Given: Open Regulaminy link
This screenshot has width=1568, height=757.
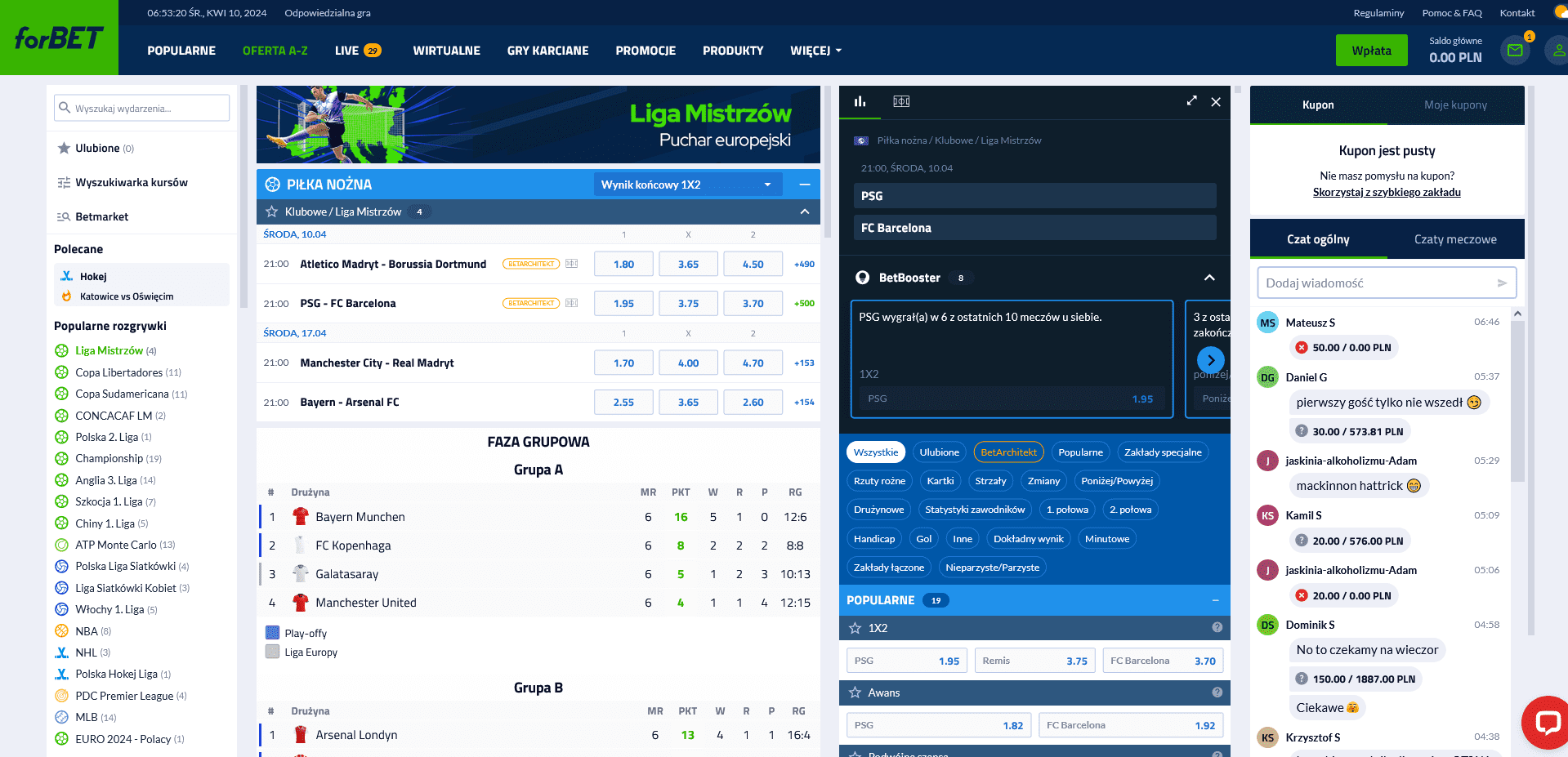Looking at the screenshot, I should pos(1378,13).
